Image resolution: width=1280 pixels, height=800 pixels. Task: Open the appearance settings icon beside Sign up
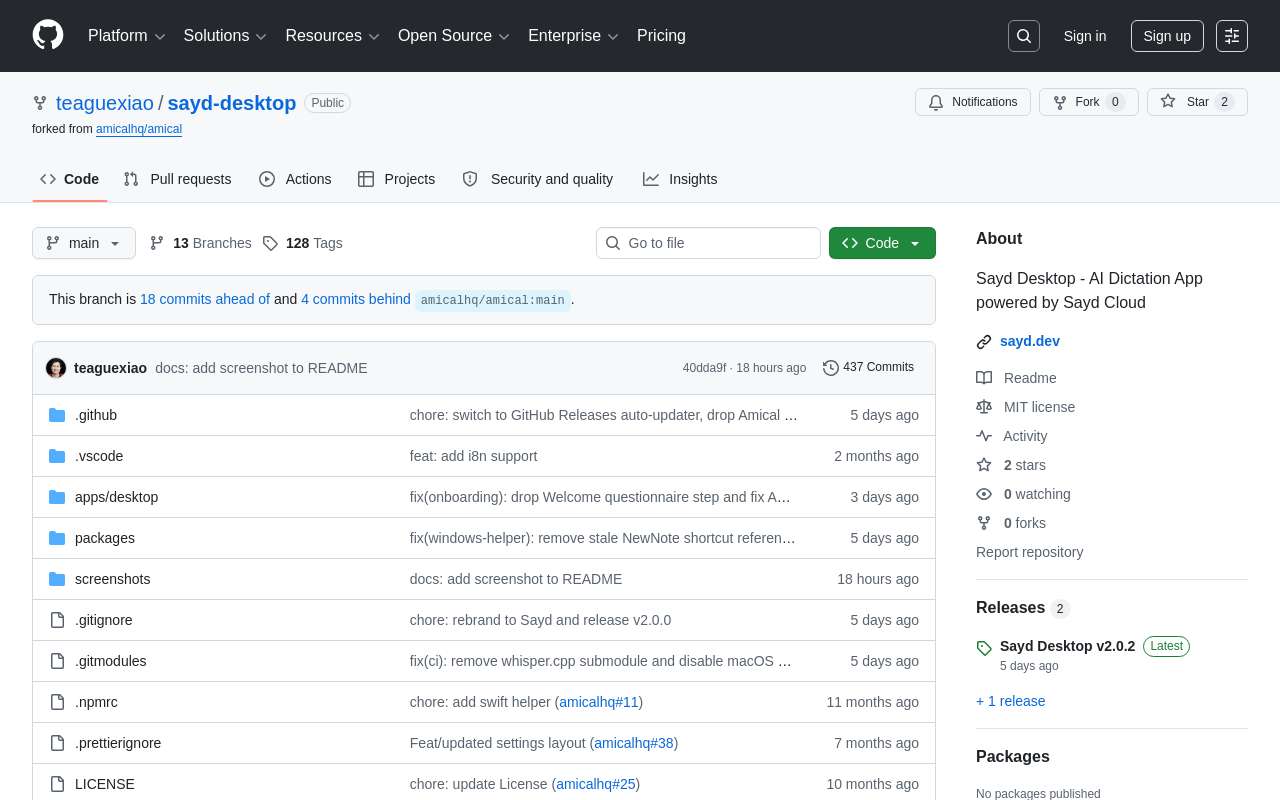(1231, 36)
